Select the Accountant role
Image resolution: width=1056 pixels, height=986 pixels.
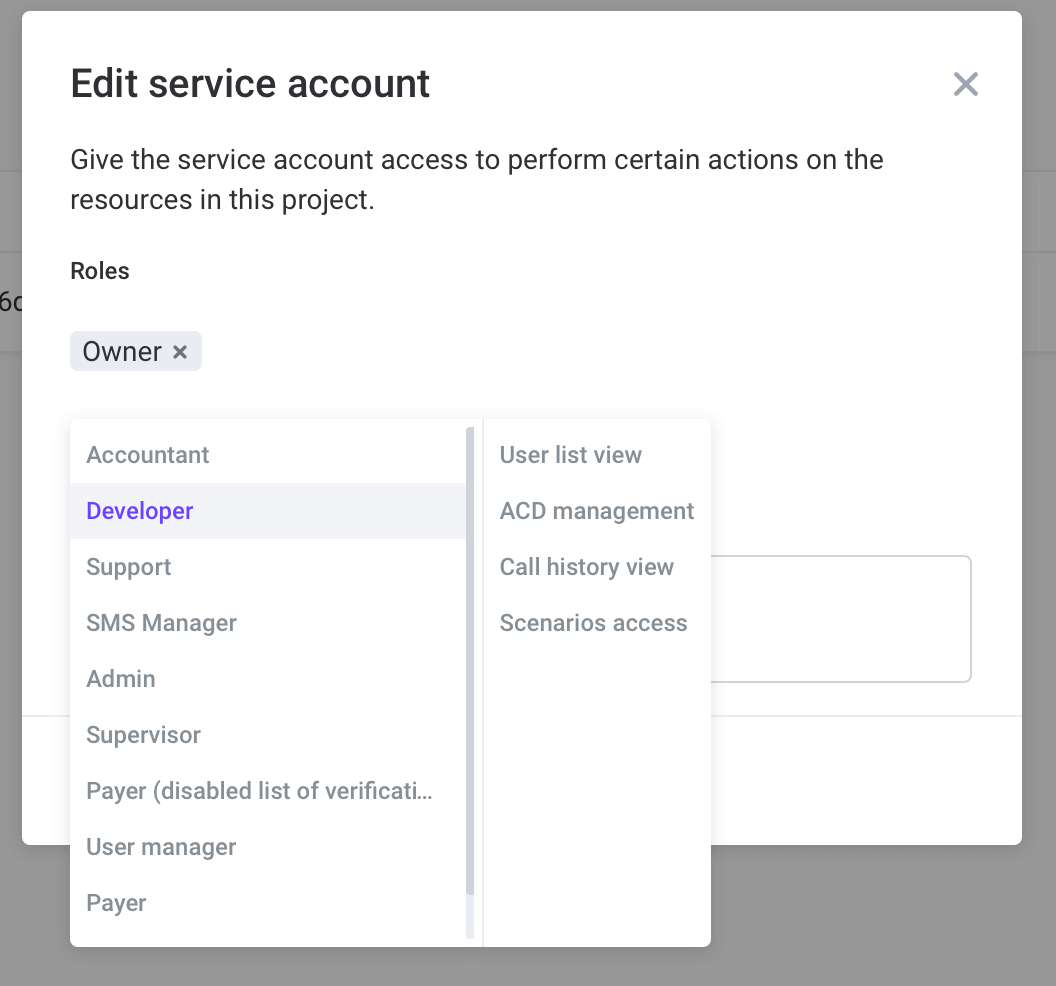point(148,455)
